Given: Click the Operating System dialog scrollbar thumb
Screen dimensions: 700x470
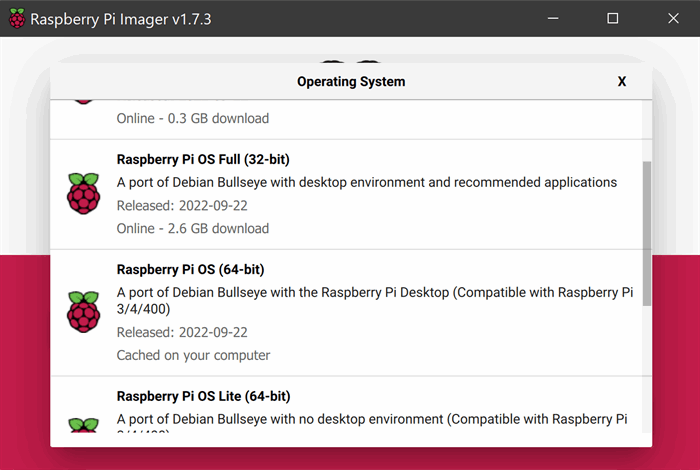Looking at the screenshot, I should click(646, 233).
